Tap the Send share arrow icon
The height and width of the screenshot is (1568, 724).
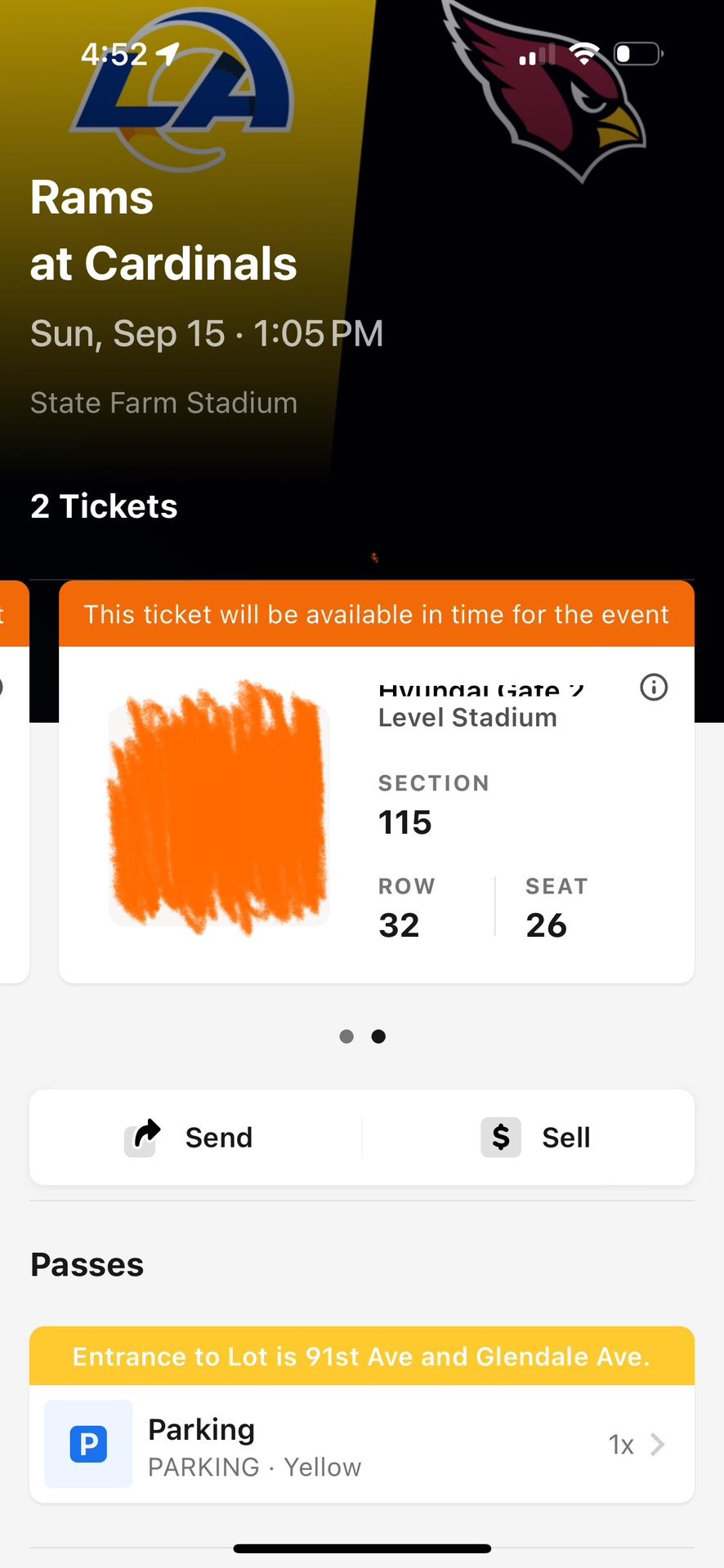tap(144, 1136)
